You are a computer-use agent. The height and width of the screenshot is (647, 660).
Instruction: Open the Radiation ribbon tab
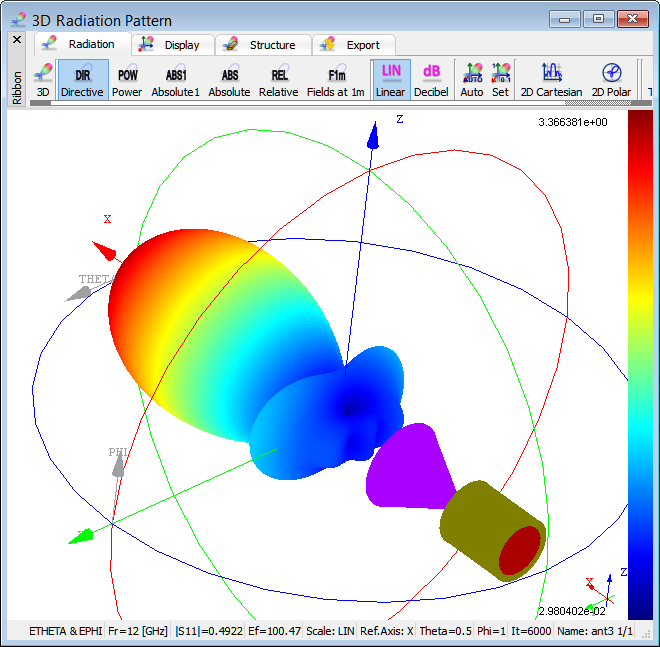pyautogui.click(x=82, y=44)
